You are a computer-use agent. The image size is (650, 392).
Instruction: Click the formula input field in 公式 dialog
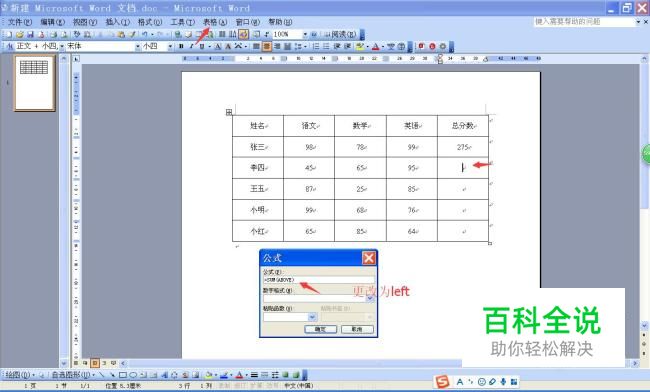coord(318,280)
